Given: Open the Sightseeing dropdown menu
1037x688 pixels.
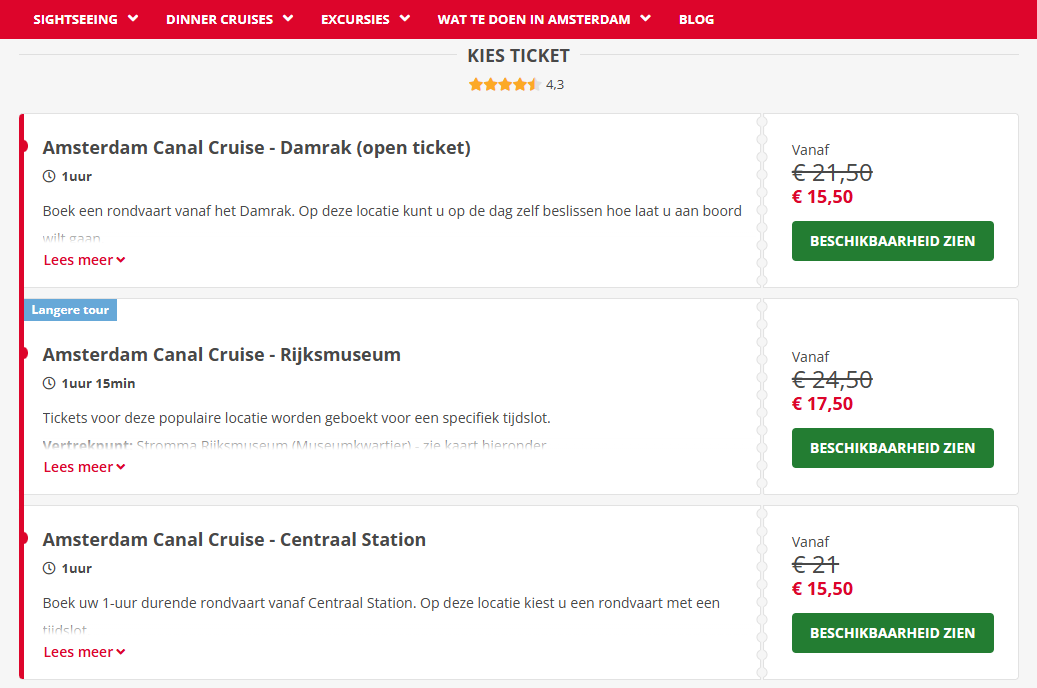Looking at the screenshot, I should pyautogui.click(x=86, y=19).
